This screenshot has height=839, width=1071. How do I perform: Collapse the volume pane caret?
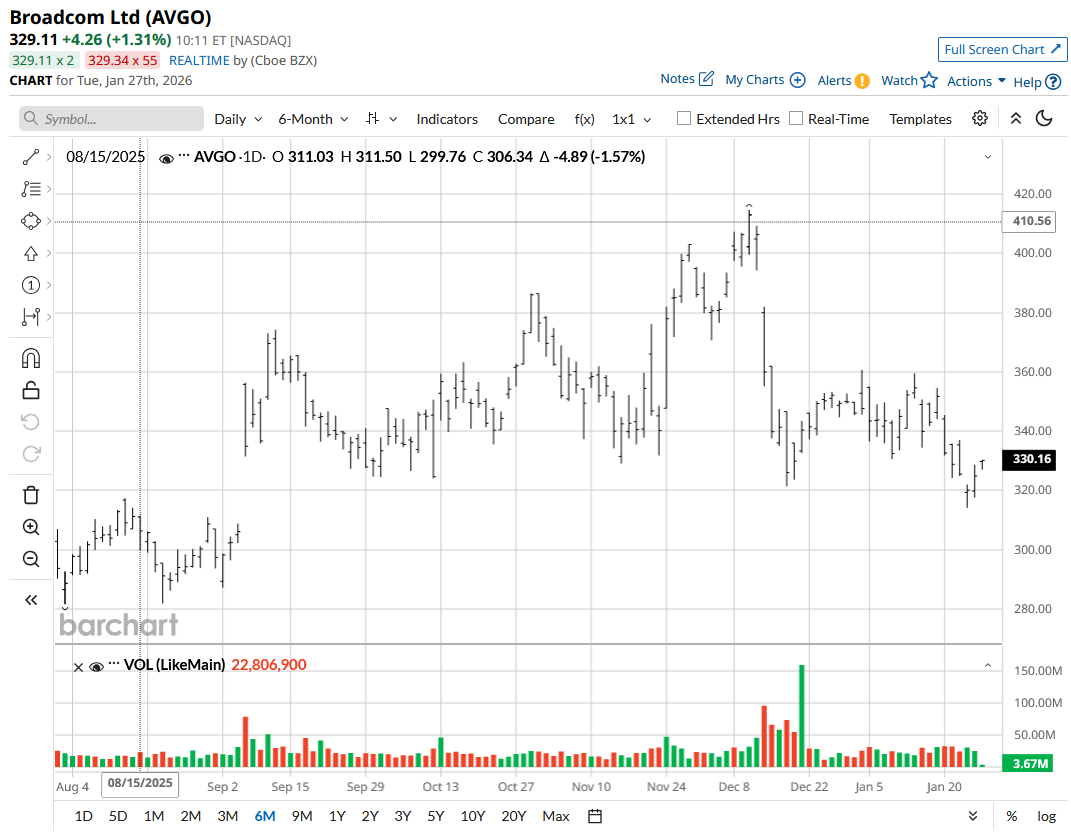click(988, 665)
